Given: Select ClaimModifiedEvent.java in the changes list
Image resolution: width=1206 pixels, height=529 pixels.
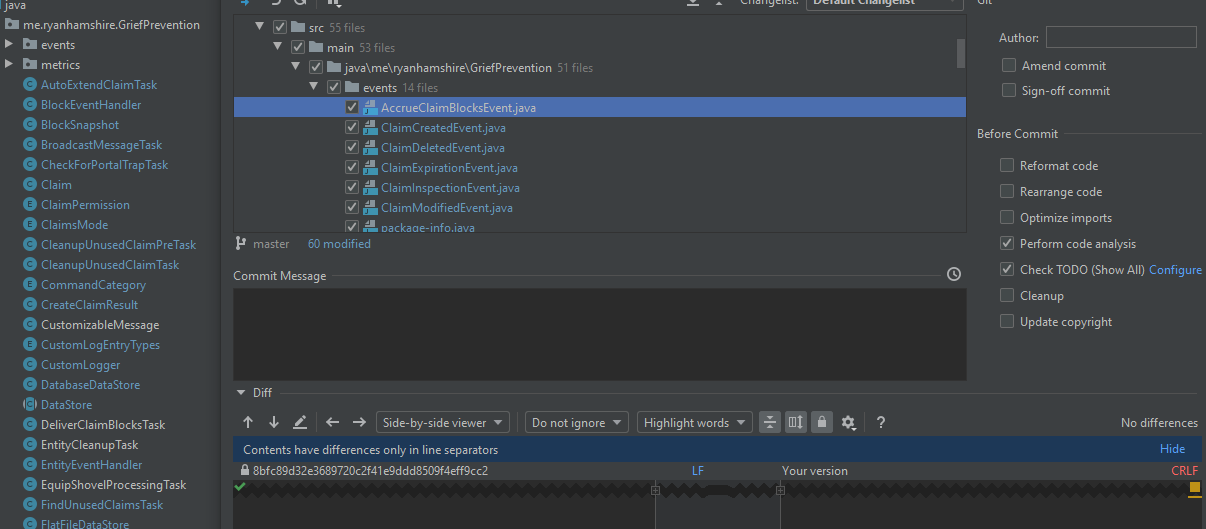Looking at the screenshot, I should [x=447, y=208].
